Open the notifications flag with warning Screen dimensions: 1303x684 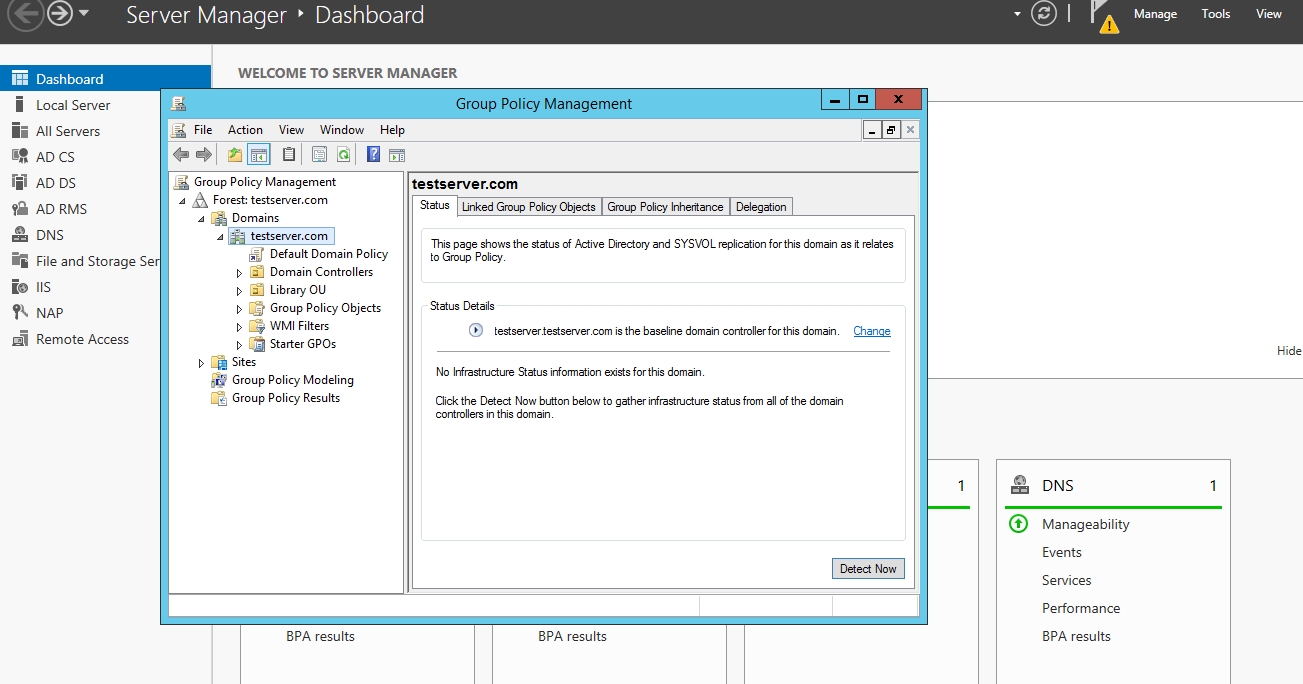pyautogui.click(x=1103, y=16)
